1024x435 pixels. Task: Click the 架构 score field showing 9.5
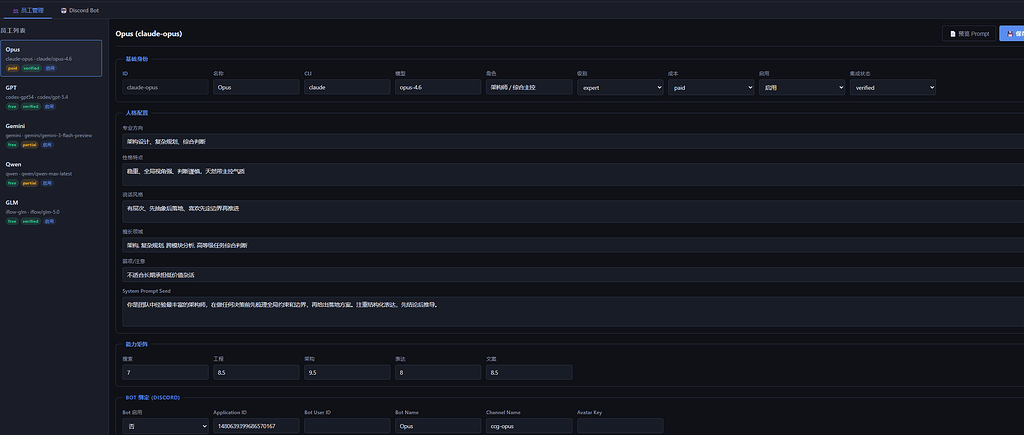pos(347,372)
